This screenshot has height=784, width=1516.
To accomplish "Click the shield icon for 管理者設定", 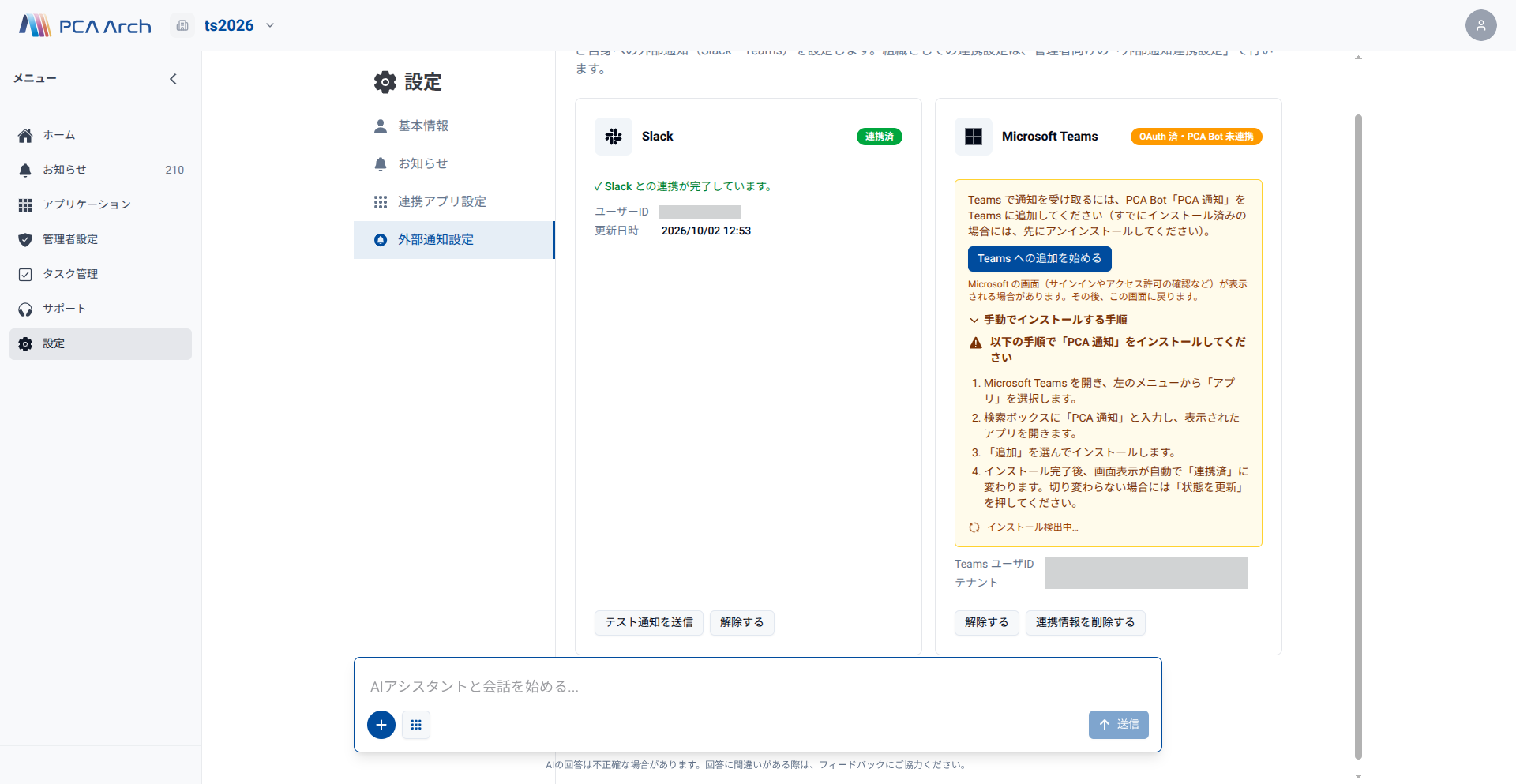I will (25, 240).
